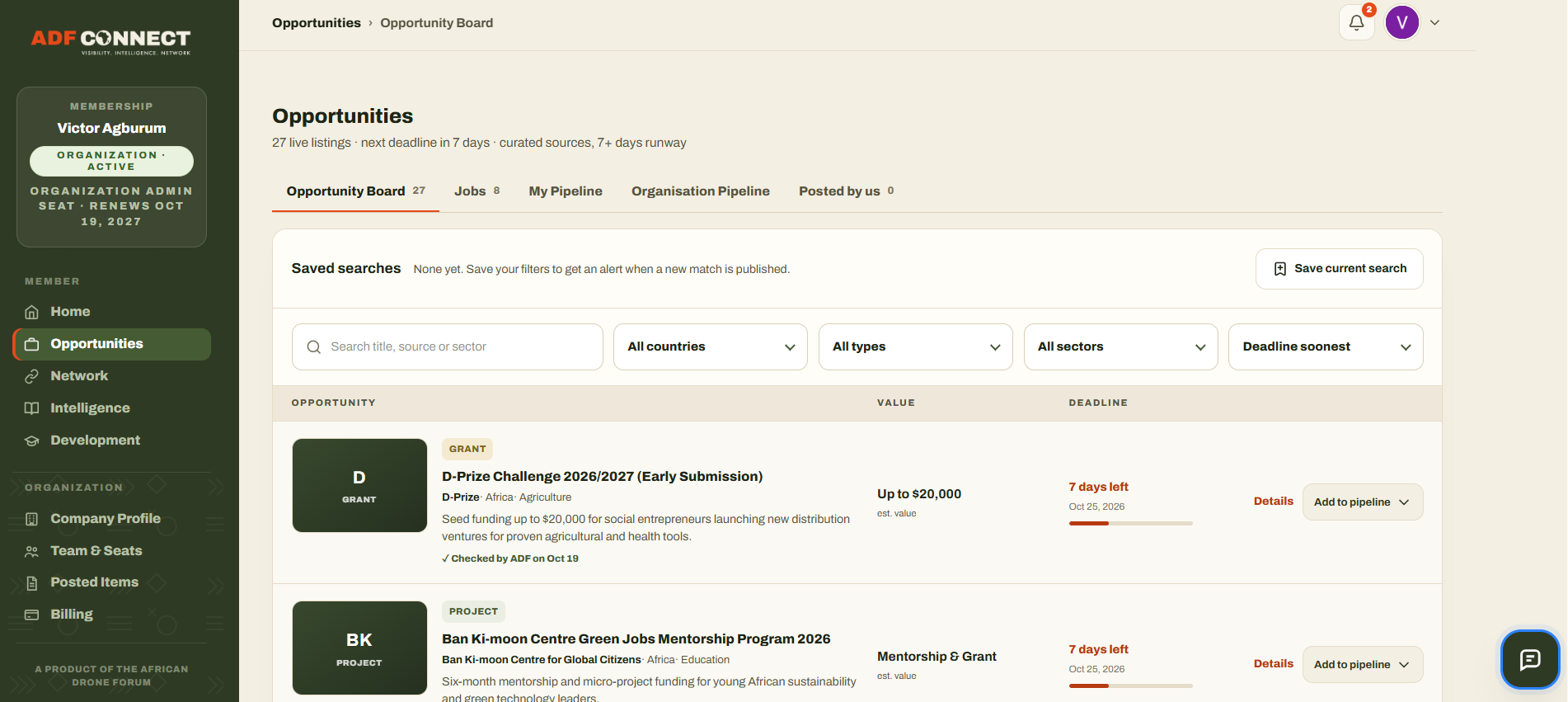Open the All sectors dropdown

tap(1120, 347)
